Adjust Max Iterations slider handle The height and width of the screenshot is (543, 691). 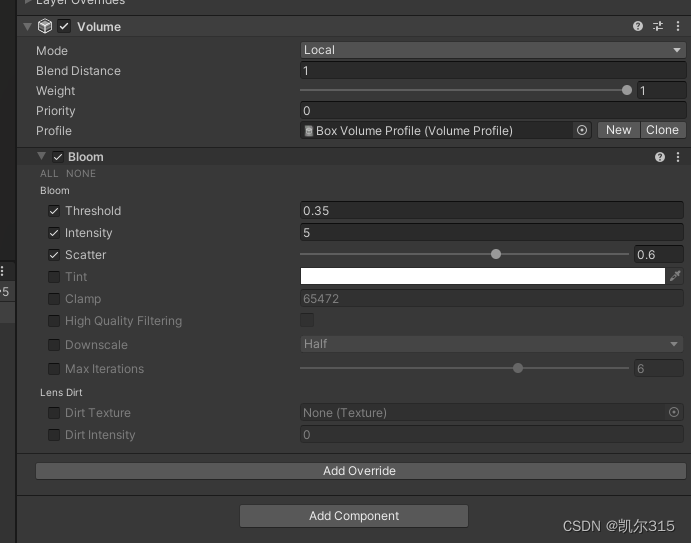click(x=518, y=368)
